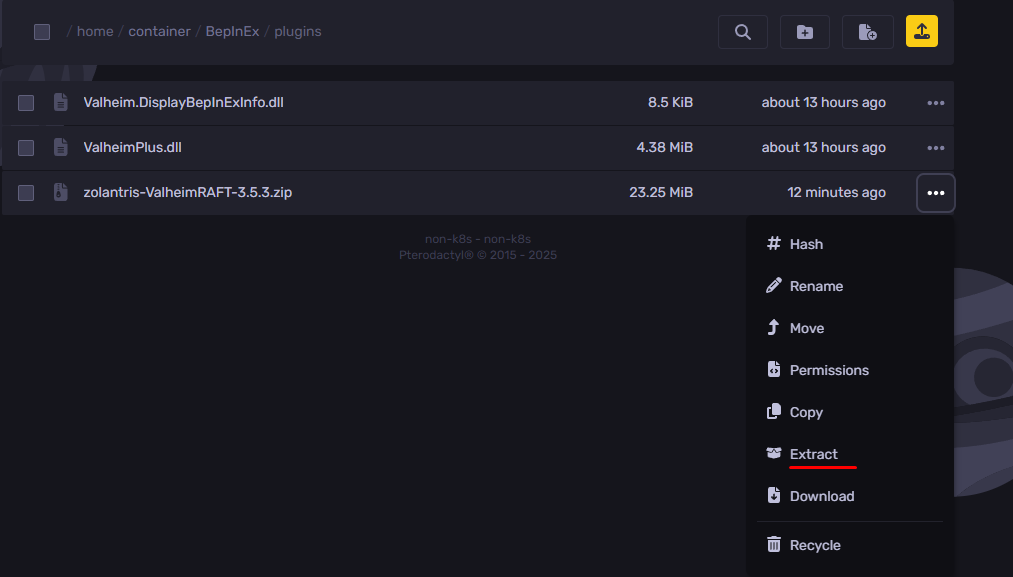The image size is (1013, 577).
Task: Toggle the select-all files checkbox
Action: point(42,32)
